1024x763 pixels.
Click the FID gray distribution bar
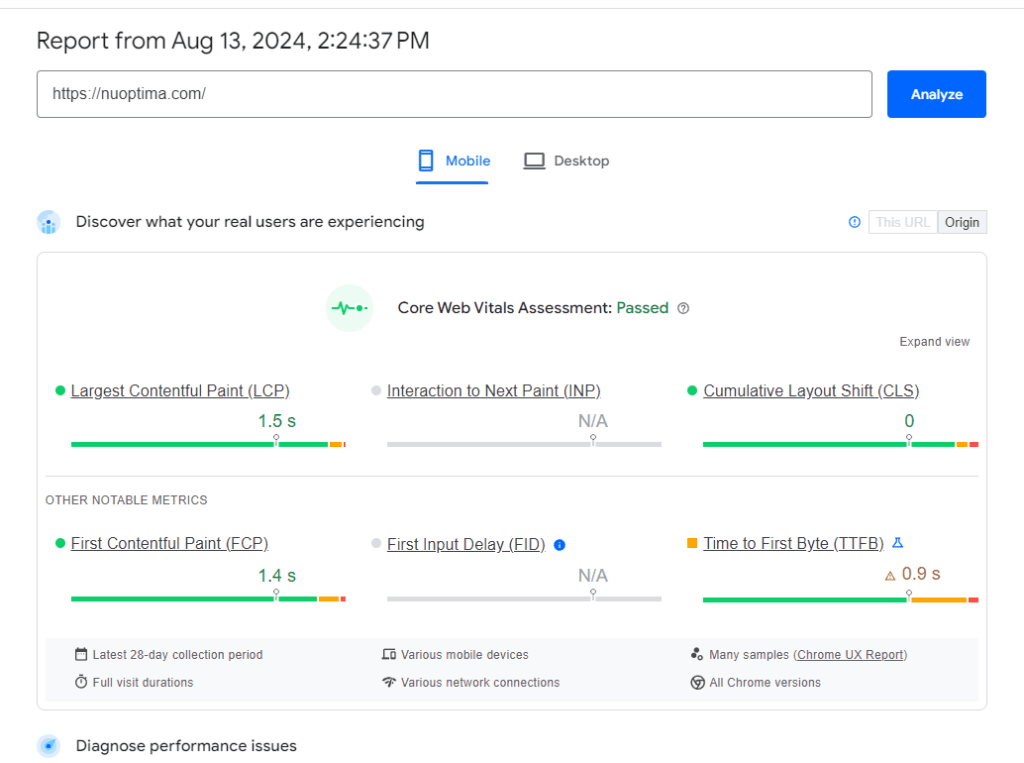[x=524, y=598]
